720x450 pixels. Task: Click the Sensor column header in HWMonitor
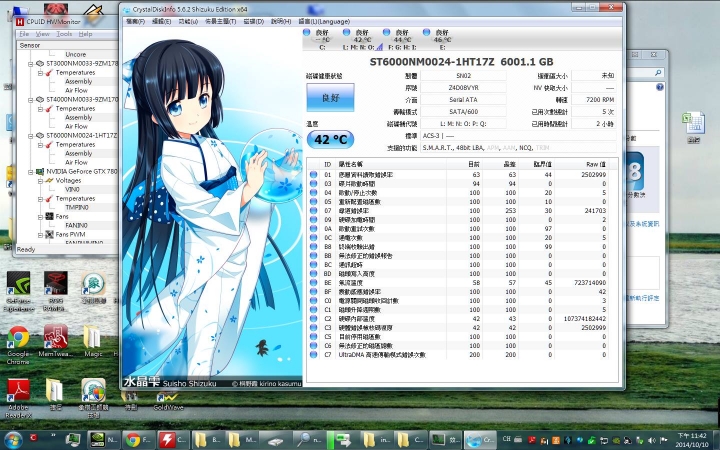[x=68, y=45]
